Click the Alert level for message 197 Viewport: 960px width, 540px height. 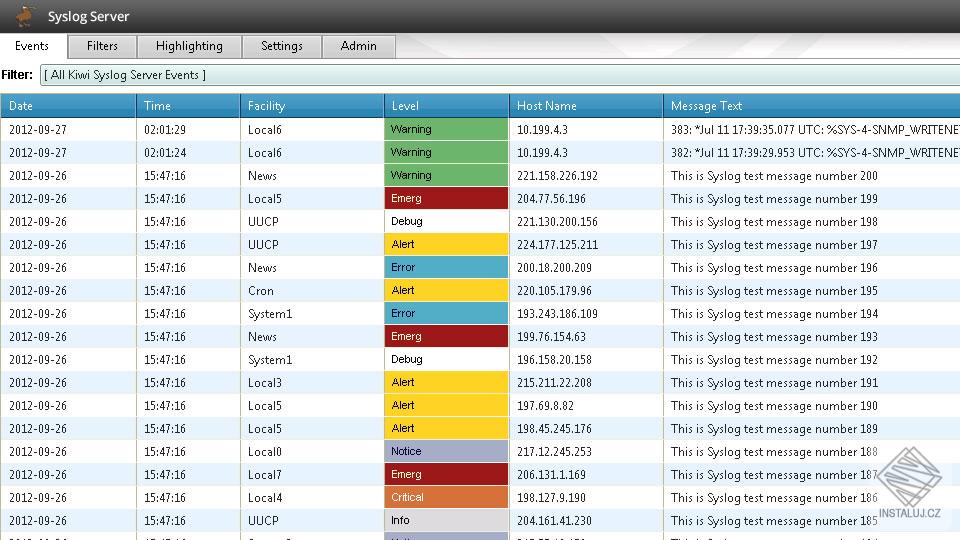tap(446, 244)
